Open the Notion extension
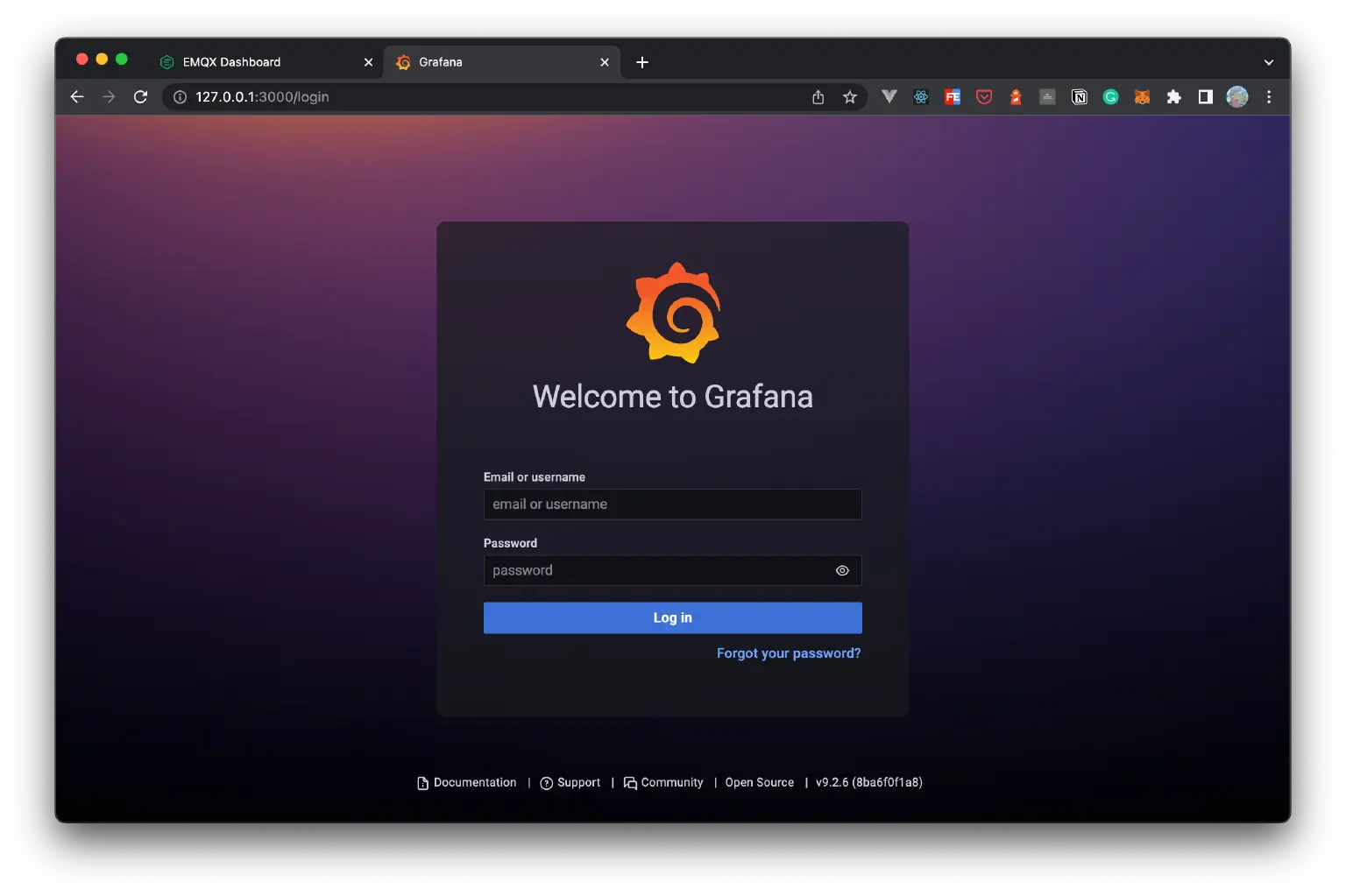 (x=1079, y=97)
